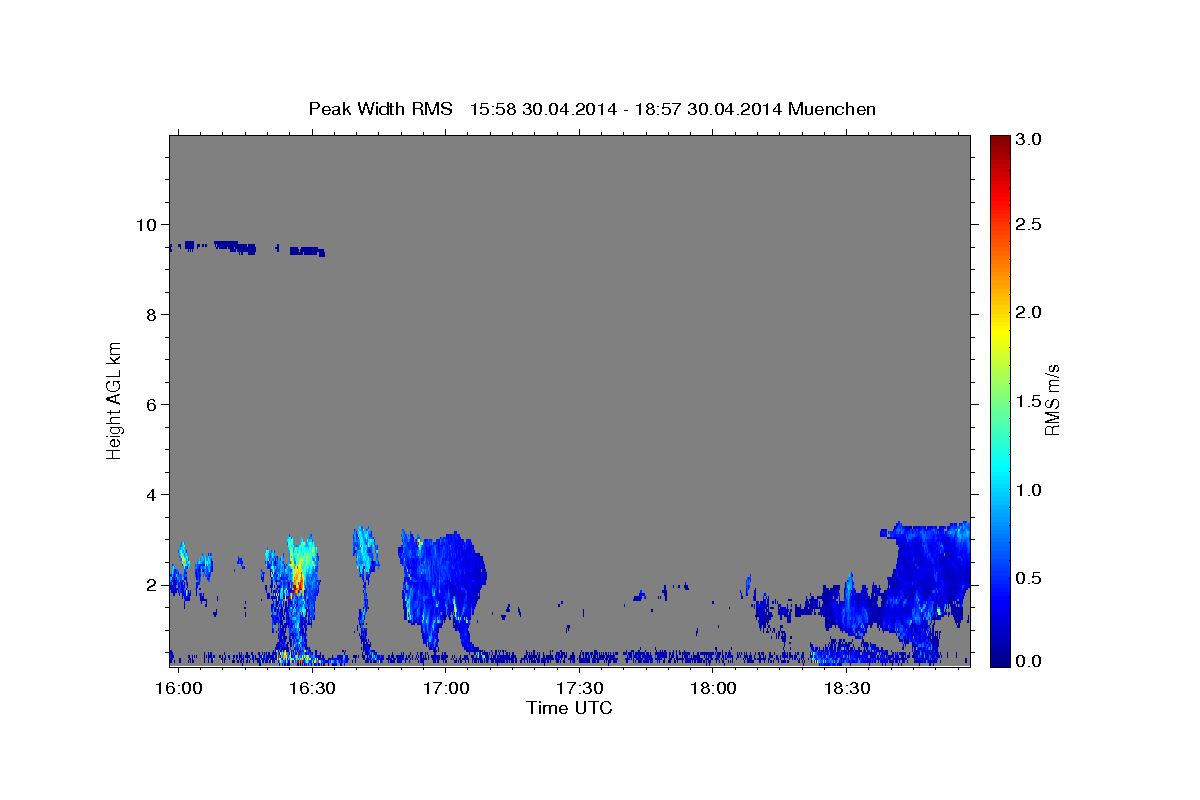Image resolution: width=1200 pixels, height=800 pixels.
Task: Click the 17:00 time tick label
Action: pyautogui.click(x=446, y=689)
